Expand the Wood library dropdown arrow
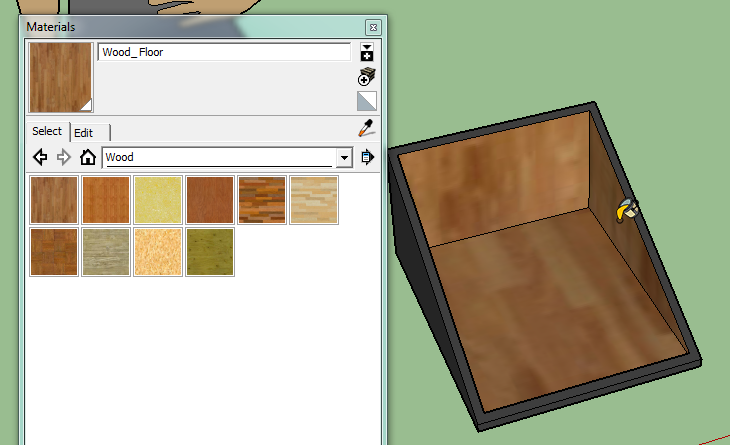The image size is (730, 445). tap(344, 157)
